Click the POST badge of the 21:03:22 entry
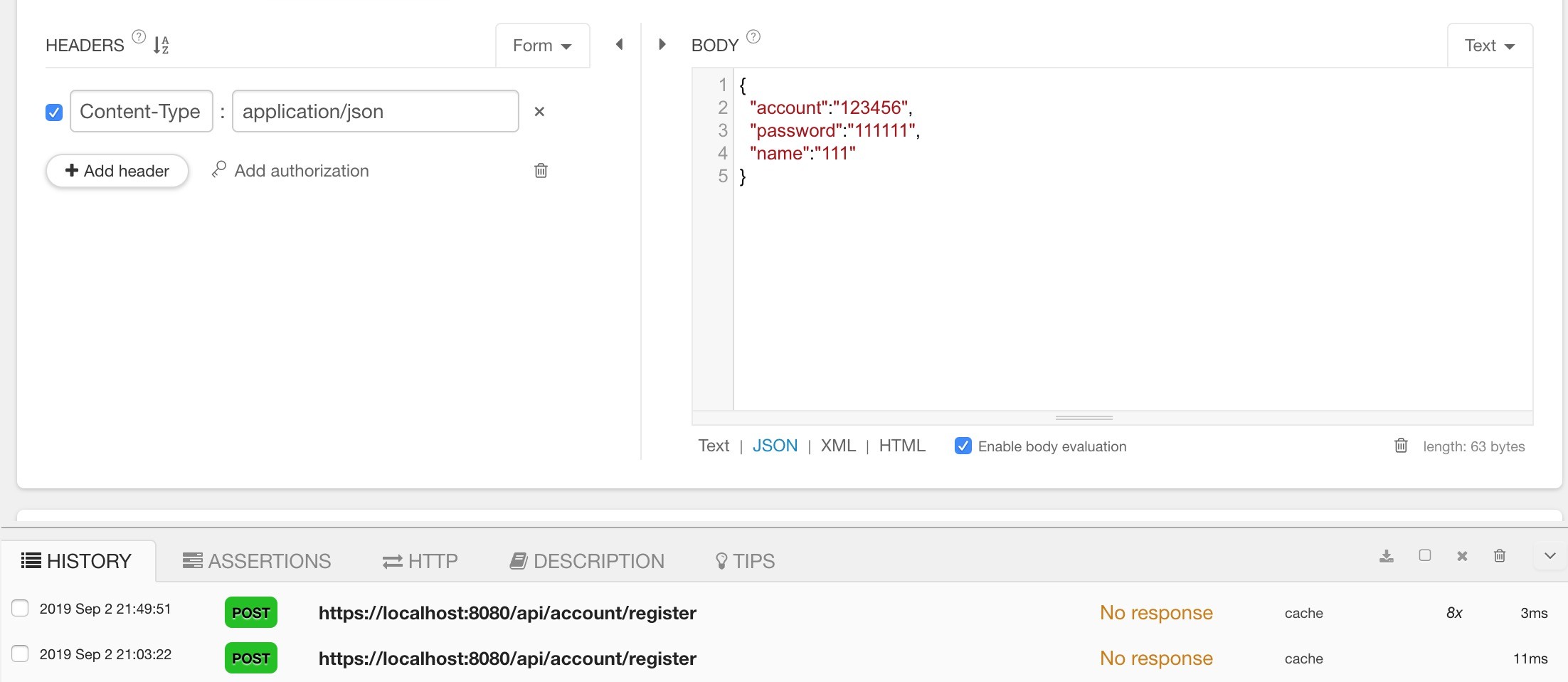 251,659
